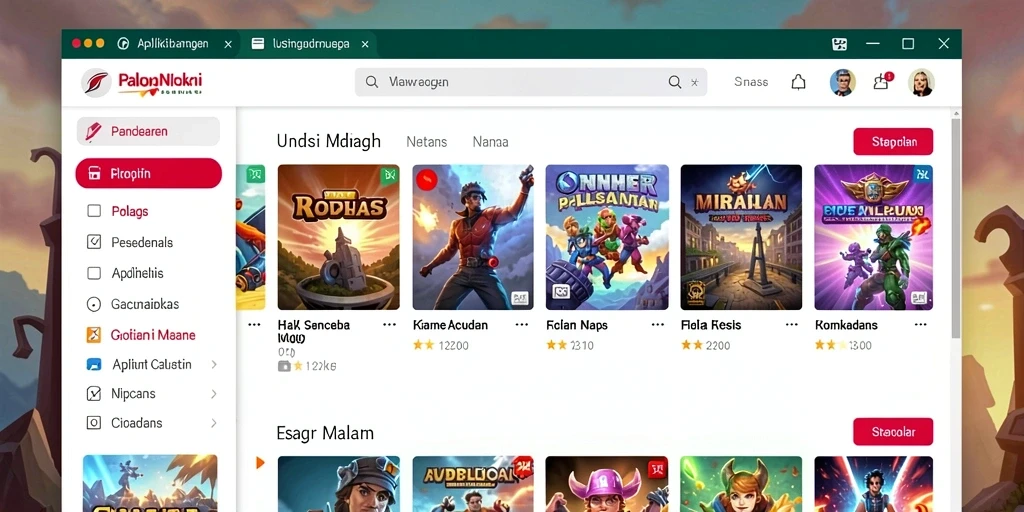Viewport: 1024px width, 512px height.
Task: Switch to the Aplikibangen browser tab
Action: click(173, 44)
